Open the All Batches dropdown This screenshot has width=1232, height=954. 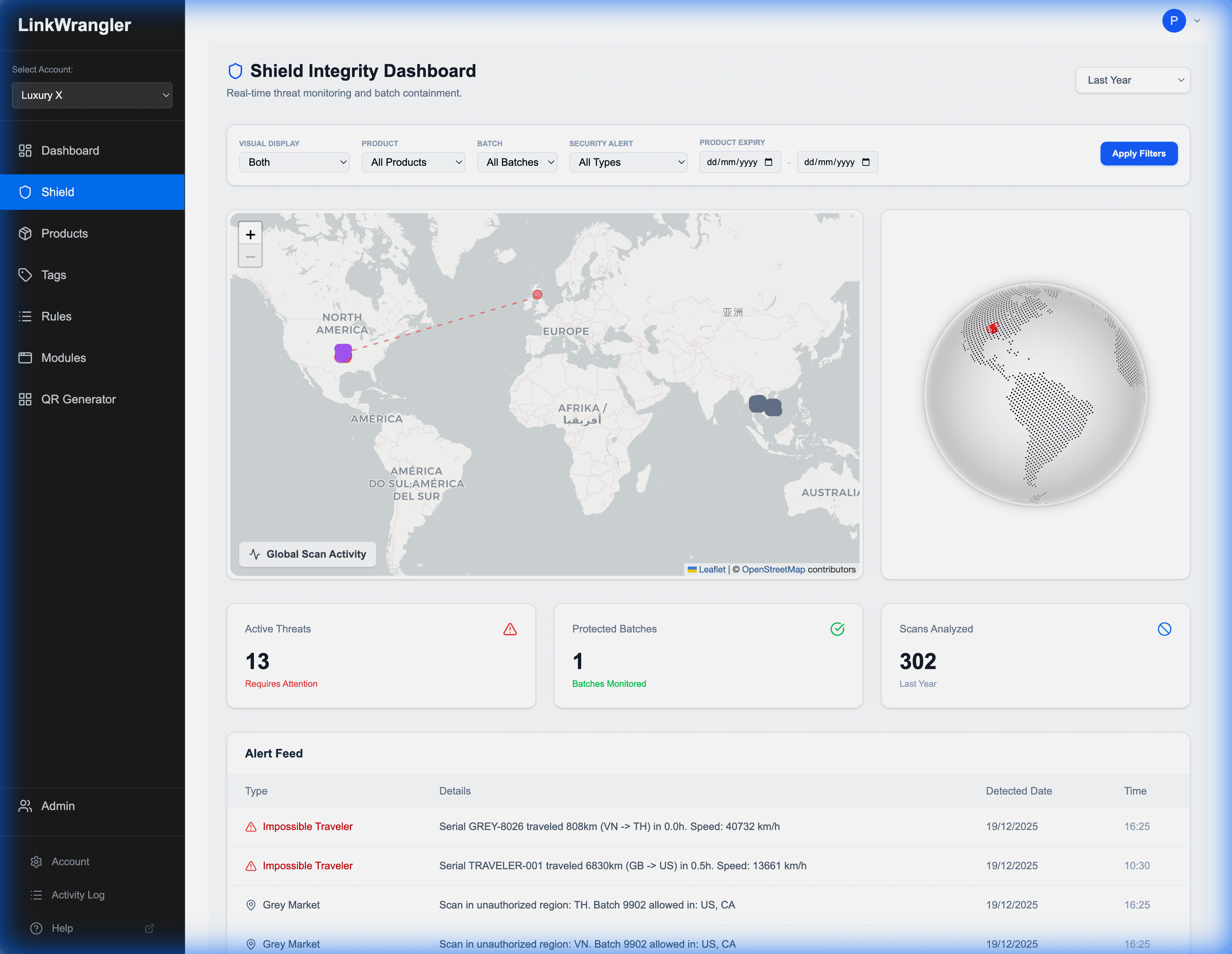(517, 162)
